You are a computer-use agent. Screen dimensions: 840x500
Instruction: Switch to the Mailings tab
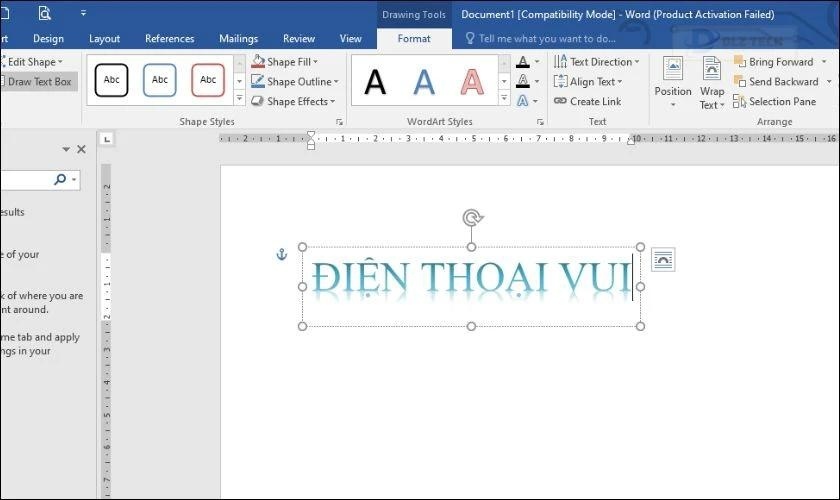(238, 39)
